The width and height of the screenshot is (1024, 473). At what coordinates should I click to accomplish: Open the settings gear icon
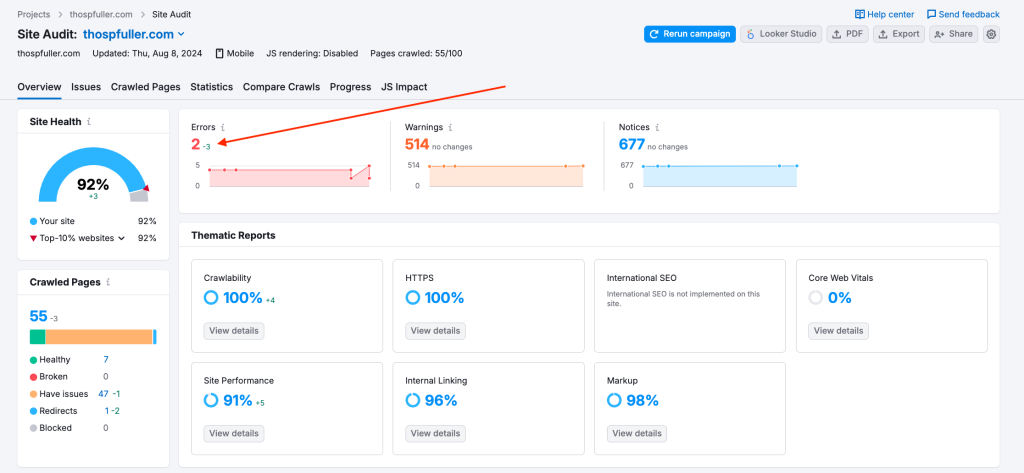coord(991,34)
